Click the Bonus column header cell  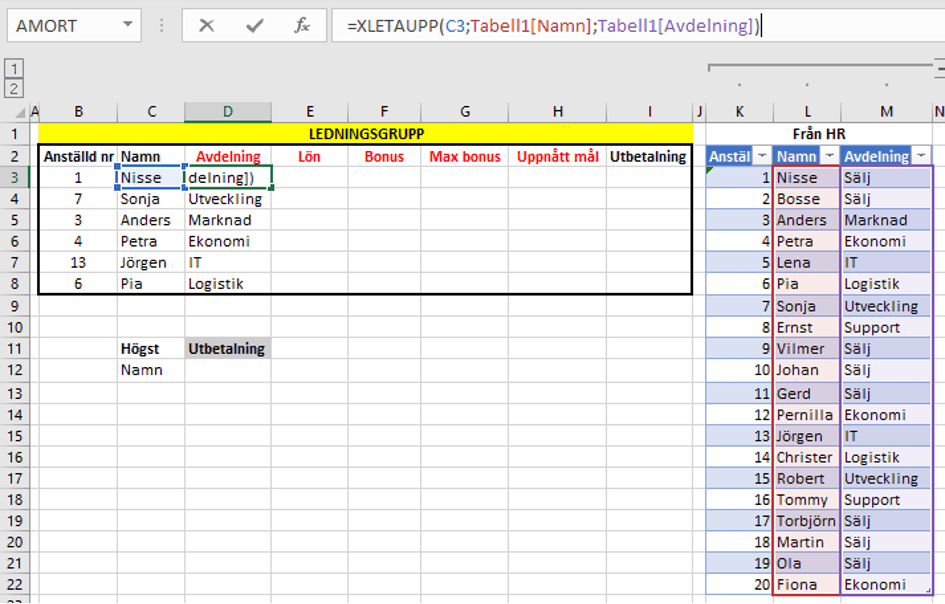(x=384, y=156)
